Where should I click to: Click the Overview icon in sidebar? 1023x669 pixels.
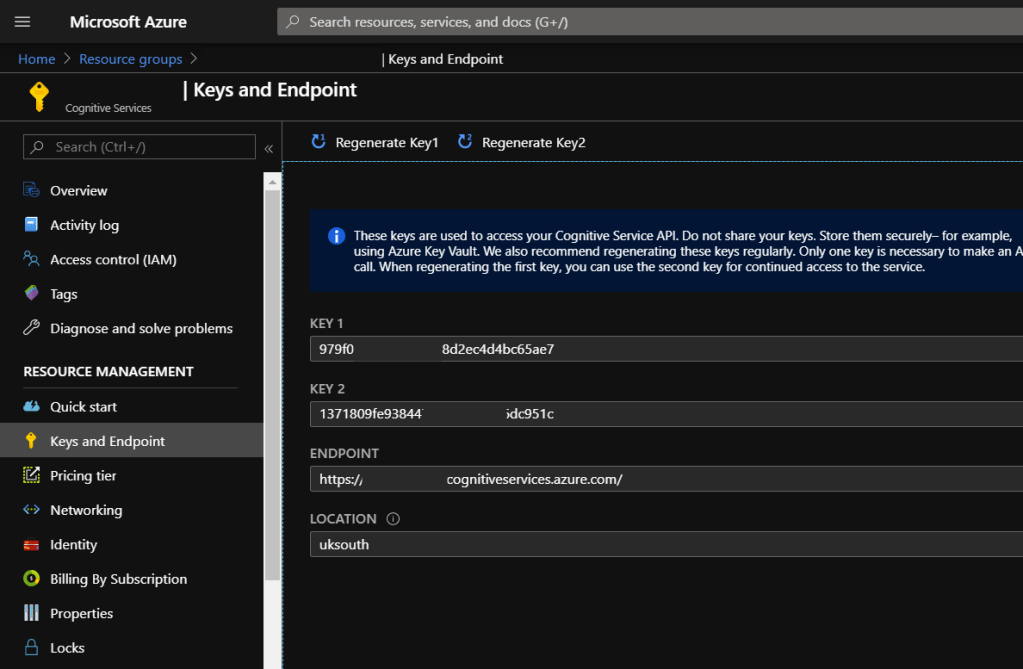pyautogui.click(x=31, y=190)
